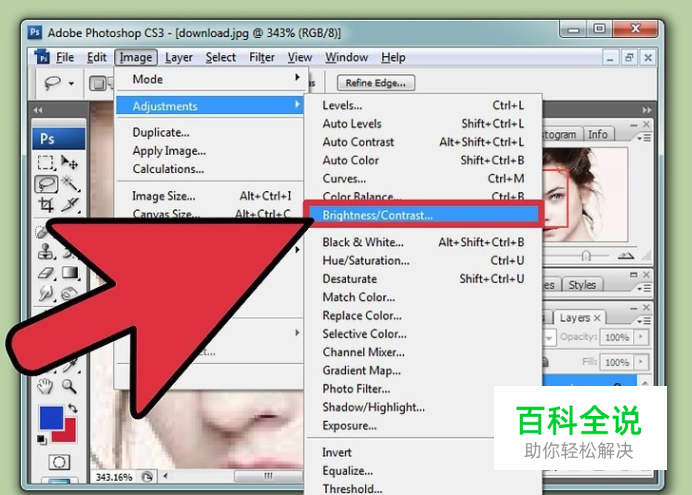Open the Edit menu

click(97, 57)
